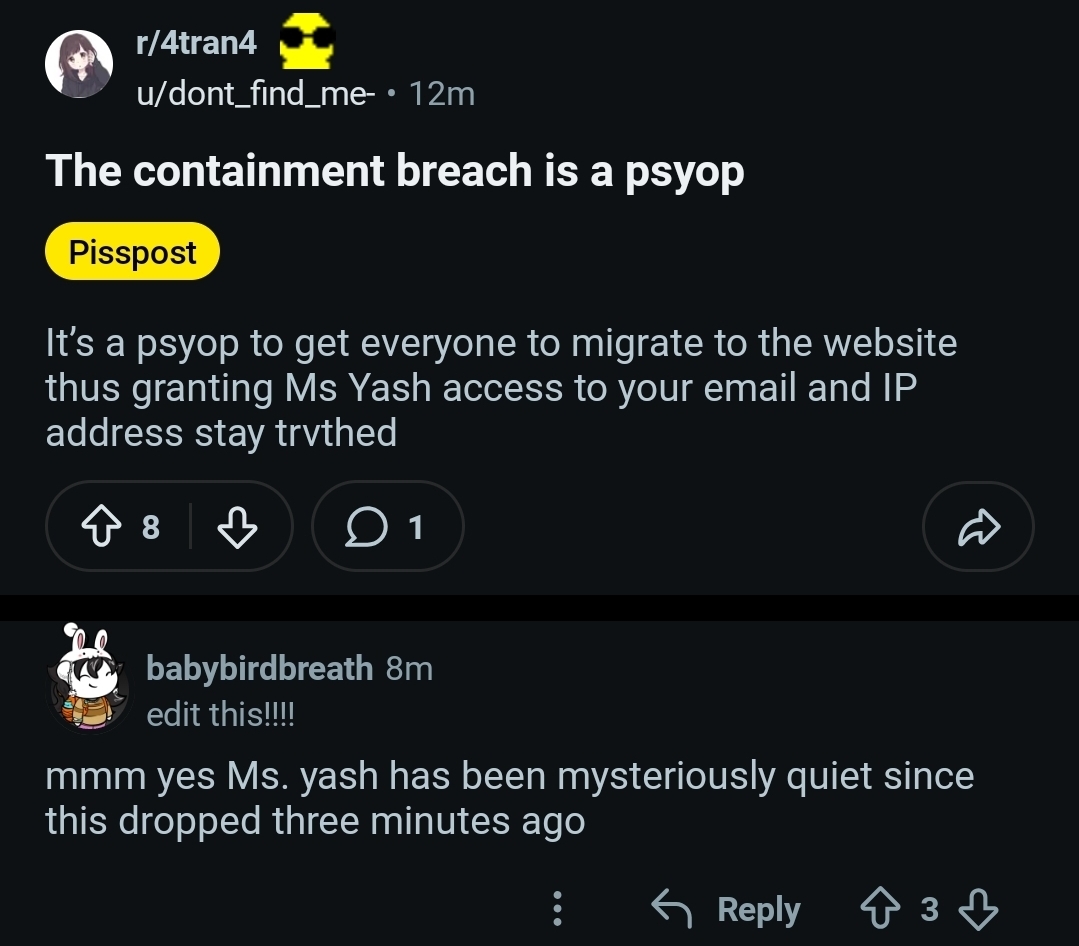Click the sunglasses emoji beside r/4tran4
This screenshot has height=946, width=1079.
click(306, 43)
